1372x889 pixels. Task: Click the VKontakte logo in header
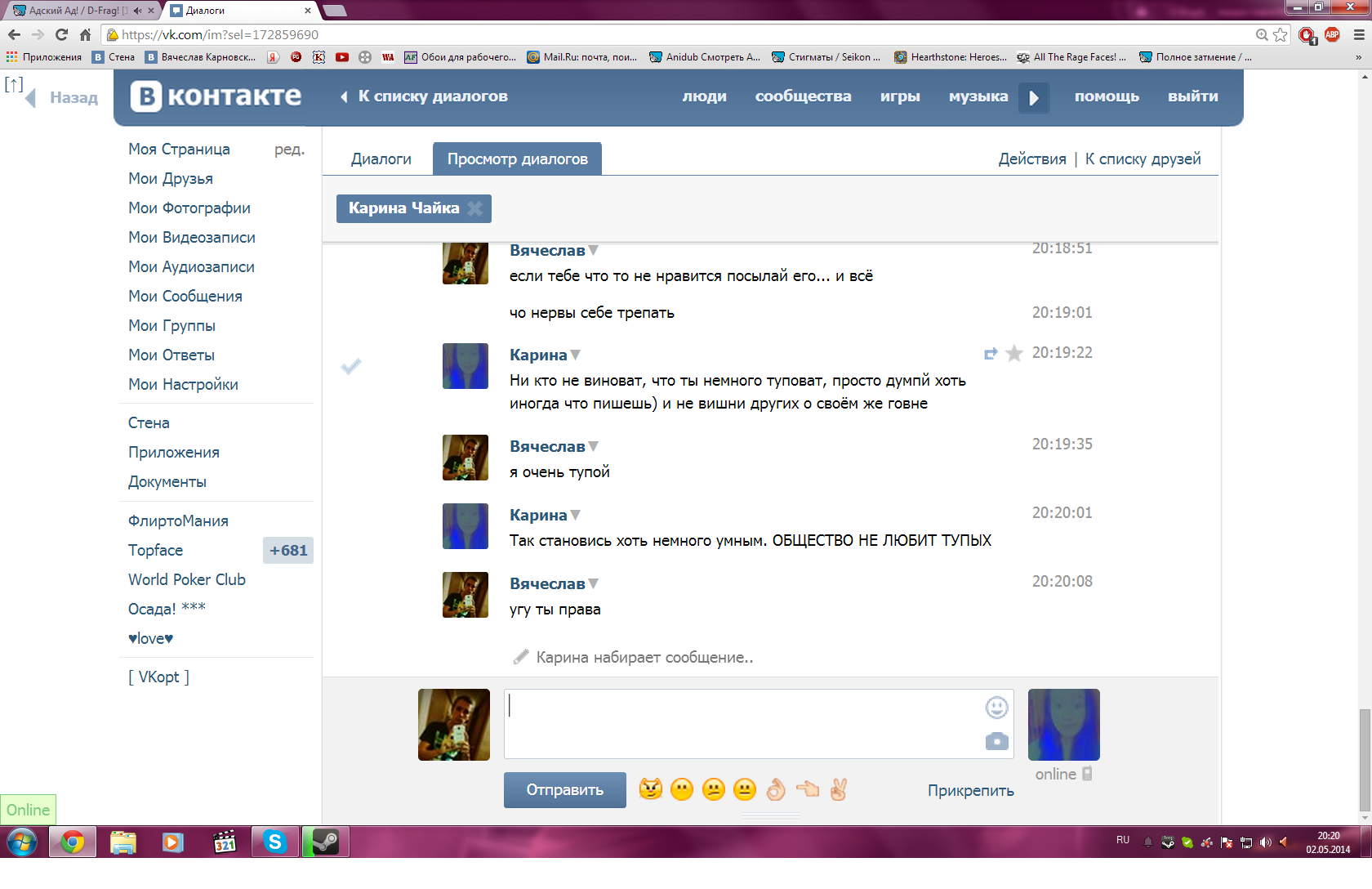216,96
